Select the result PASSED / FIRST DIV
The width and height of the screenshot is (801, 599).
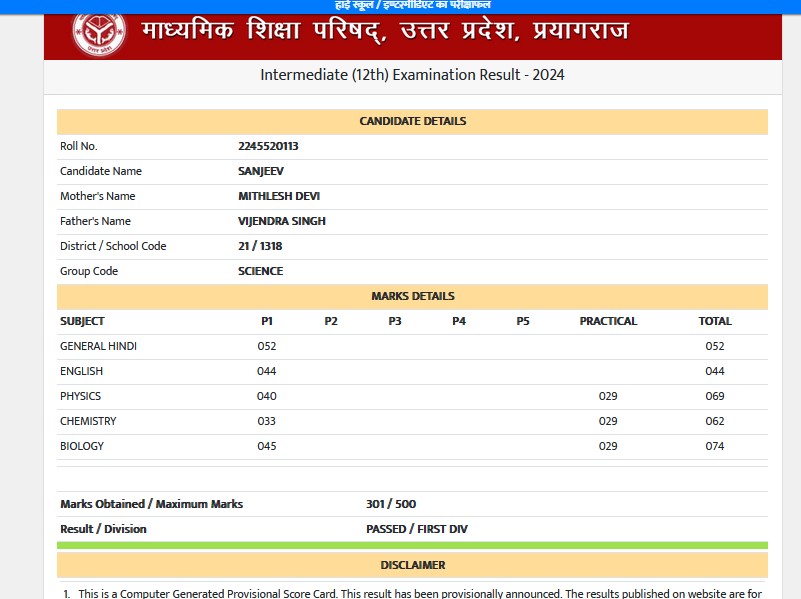pos(417,529)
